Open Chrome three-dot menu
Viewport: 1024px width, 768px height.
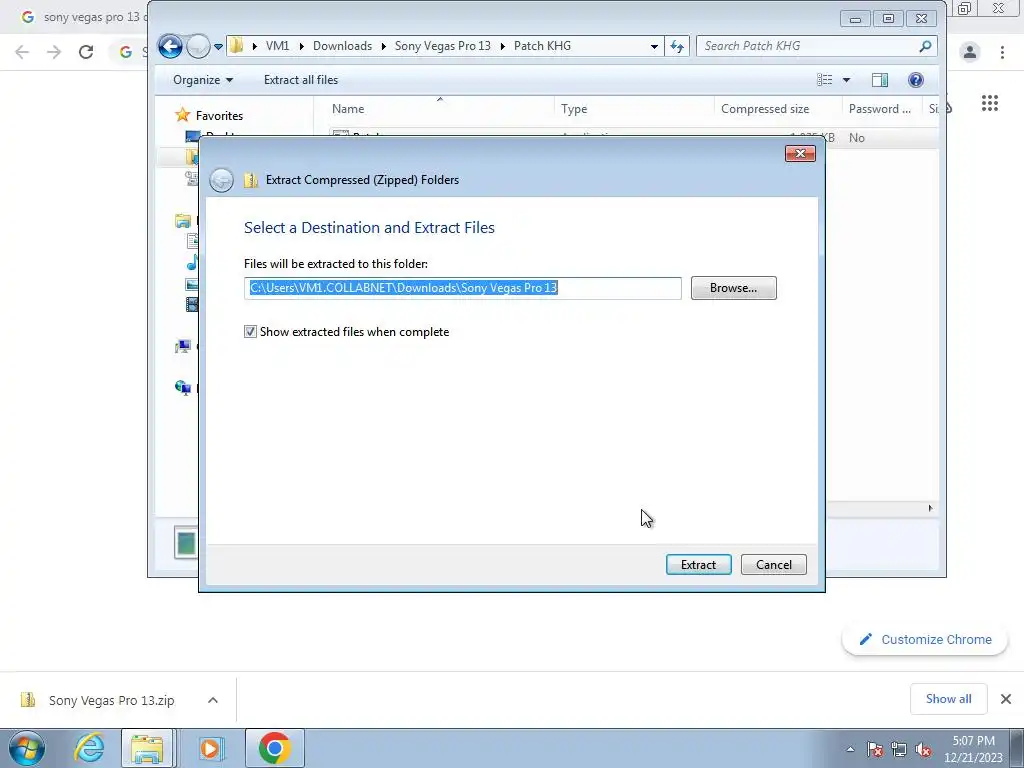(1002, 52)
